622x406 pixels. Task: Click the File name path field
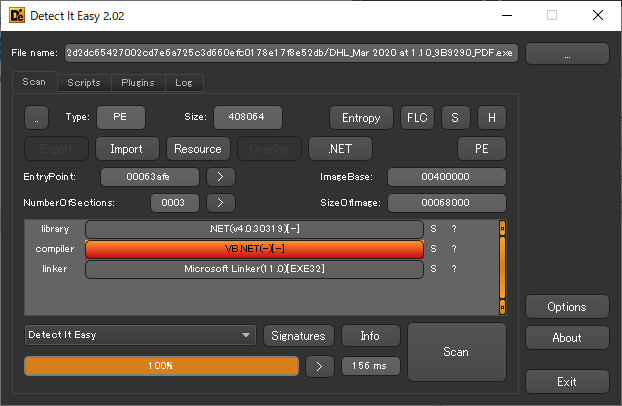291,53
